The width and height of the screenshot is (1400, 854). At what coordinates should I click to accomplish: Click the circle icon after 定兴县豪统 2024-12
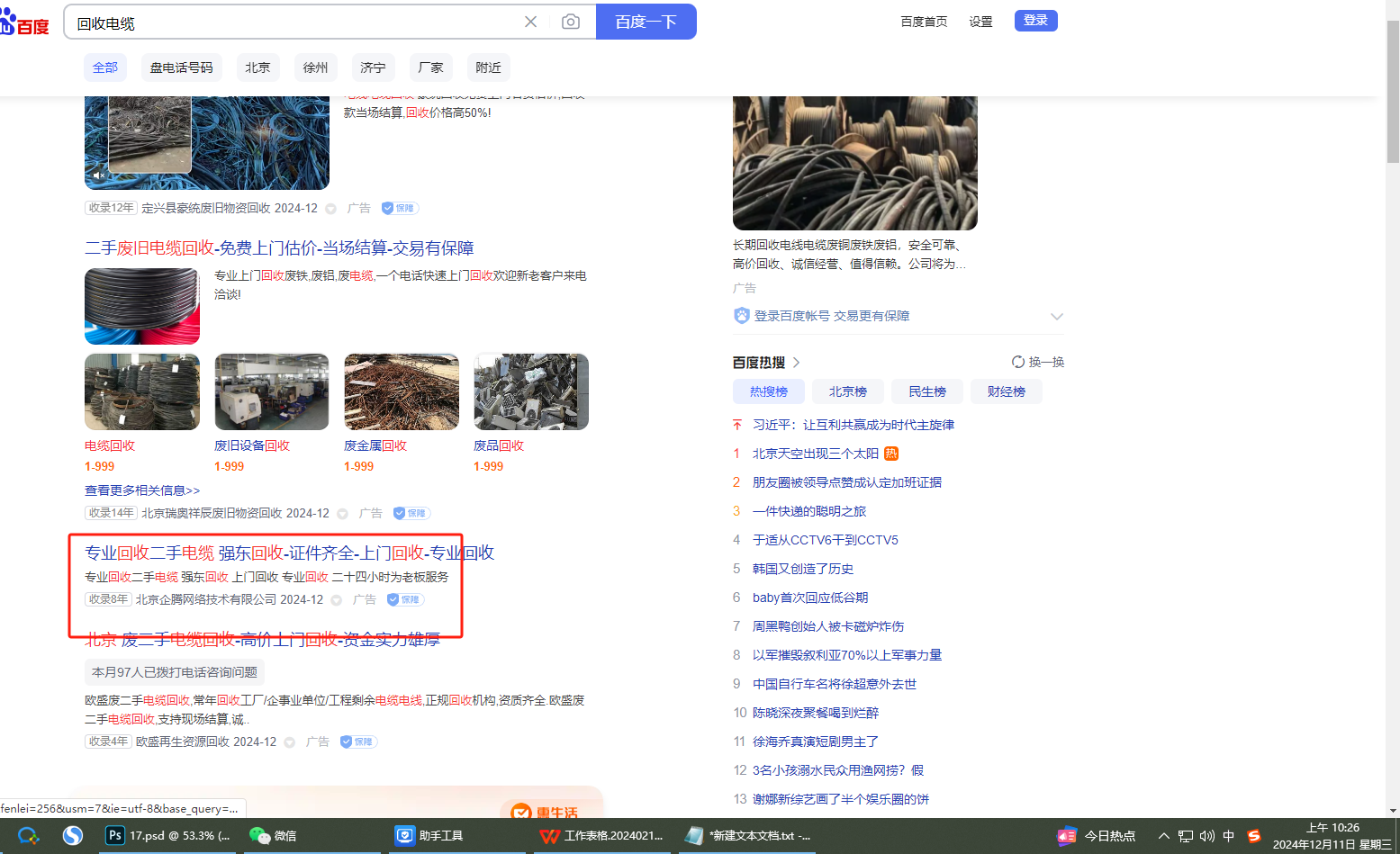tap(330, 209)
